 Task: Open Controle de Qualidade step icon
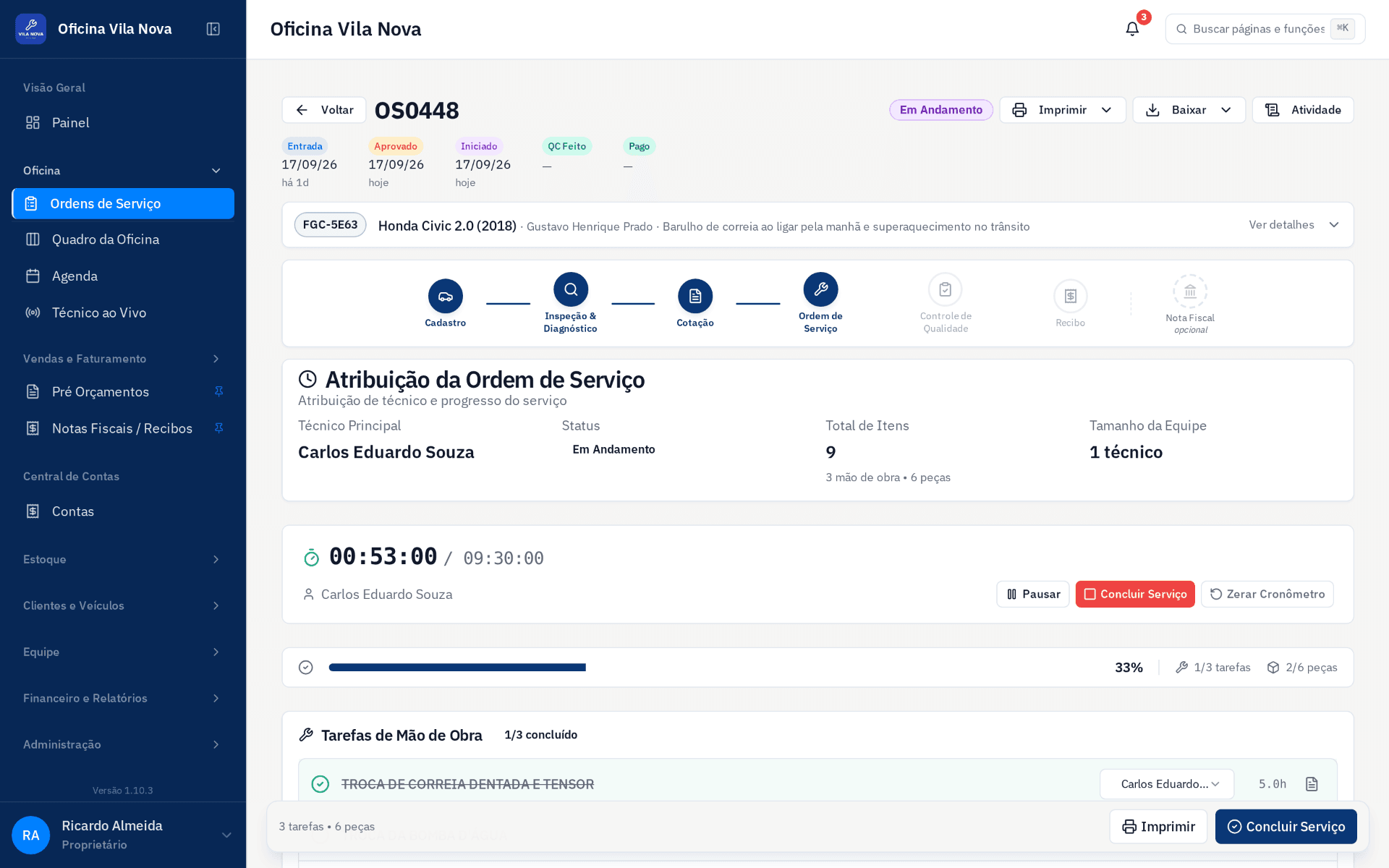[946, 289]
